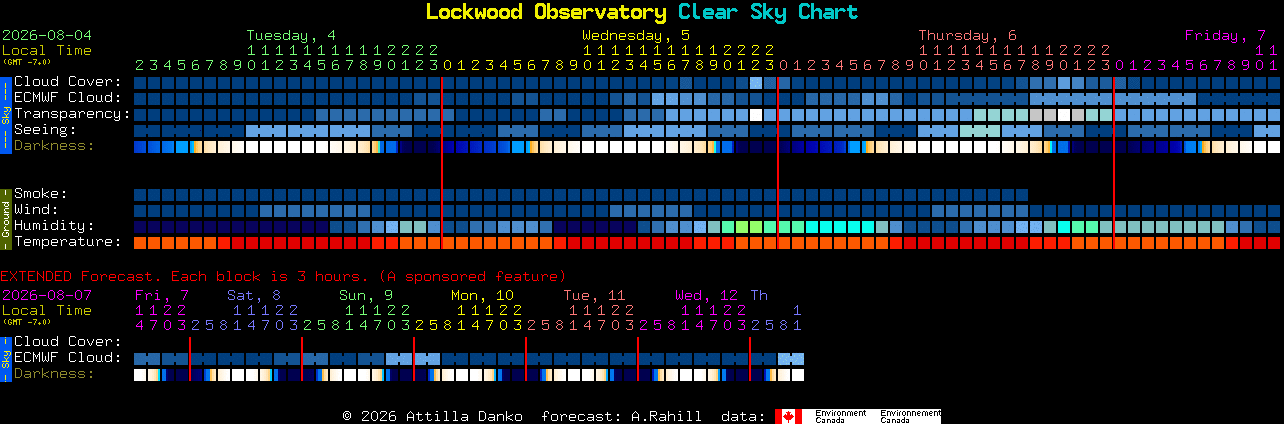Click the Tuesday, 4 day header
Screen dimensions: 1284x424
click(291, 35)
